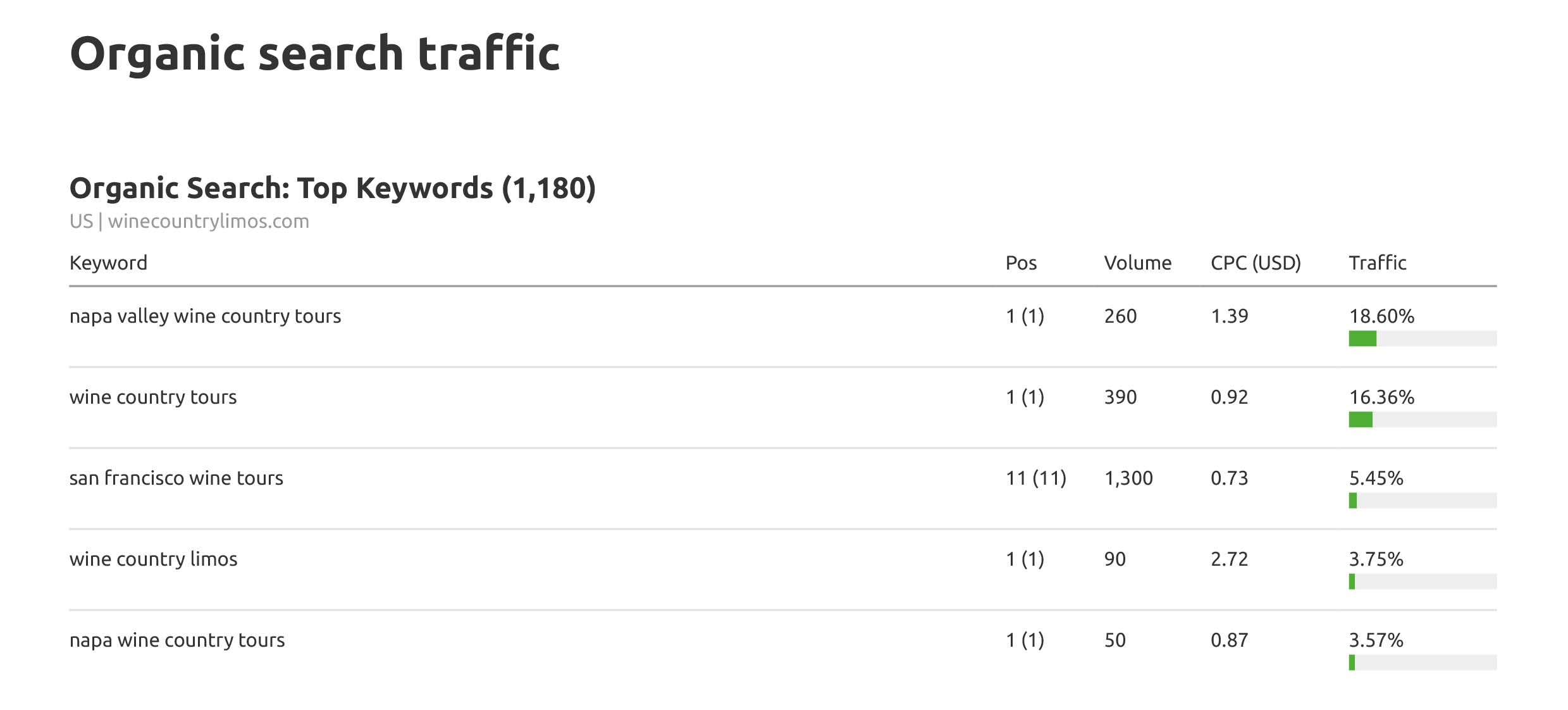Viewport: 1568px width, 710px height.
Task: Click the 2.72 CPC value
Action: (1229, 559)
